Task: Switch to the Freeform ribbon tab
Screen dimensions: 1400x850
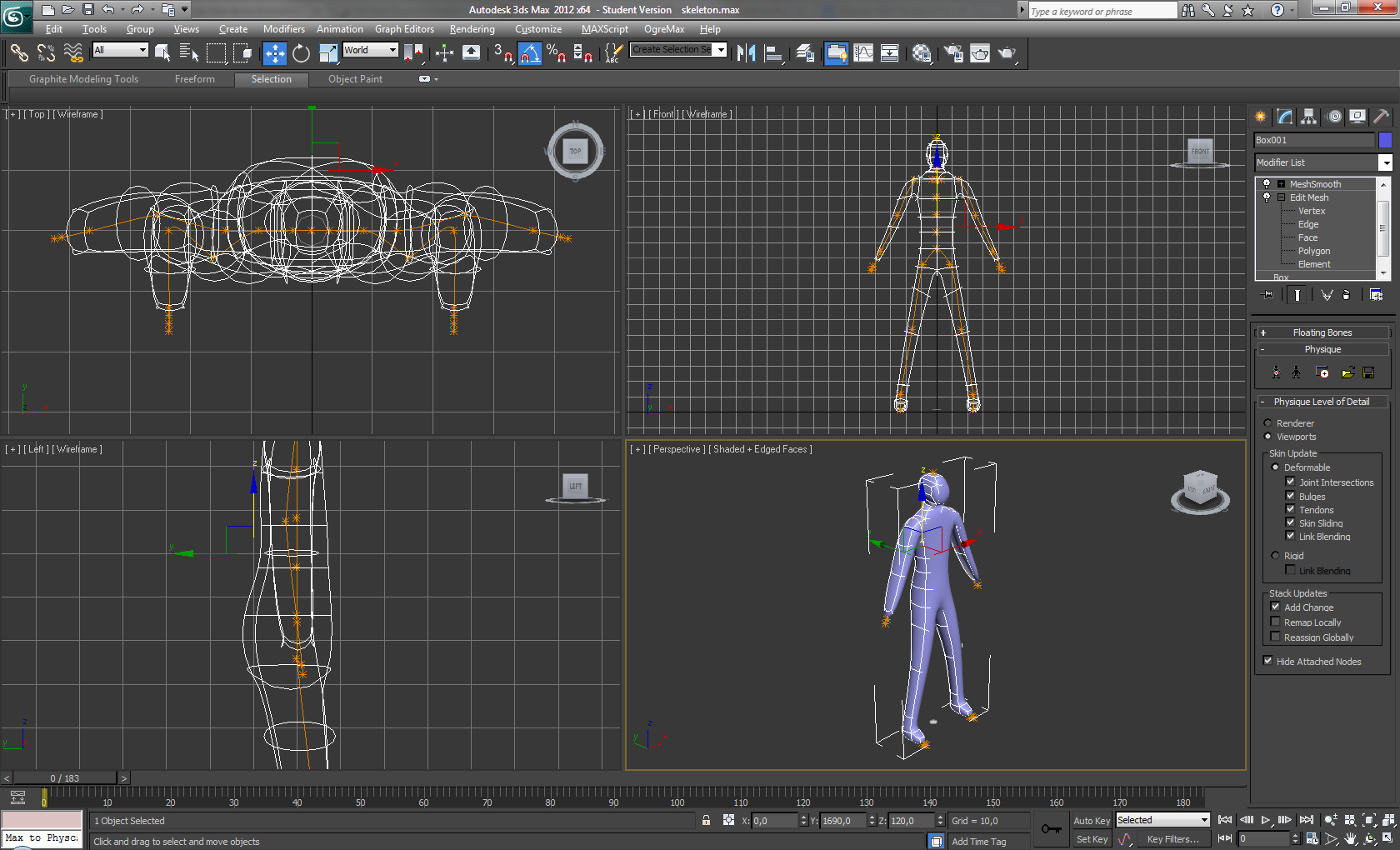Action: click(x=195, y=79)
